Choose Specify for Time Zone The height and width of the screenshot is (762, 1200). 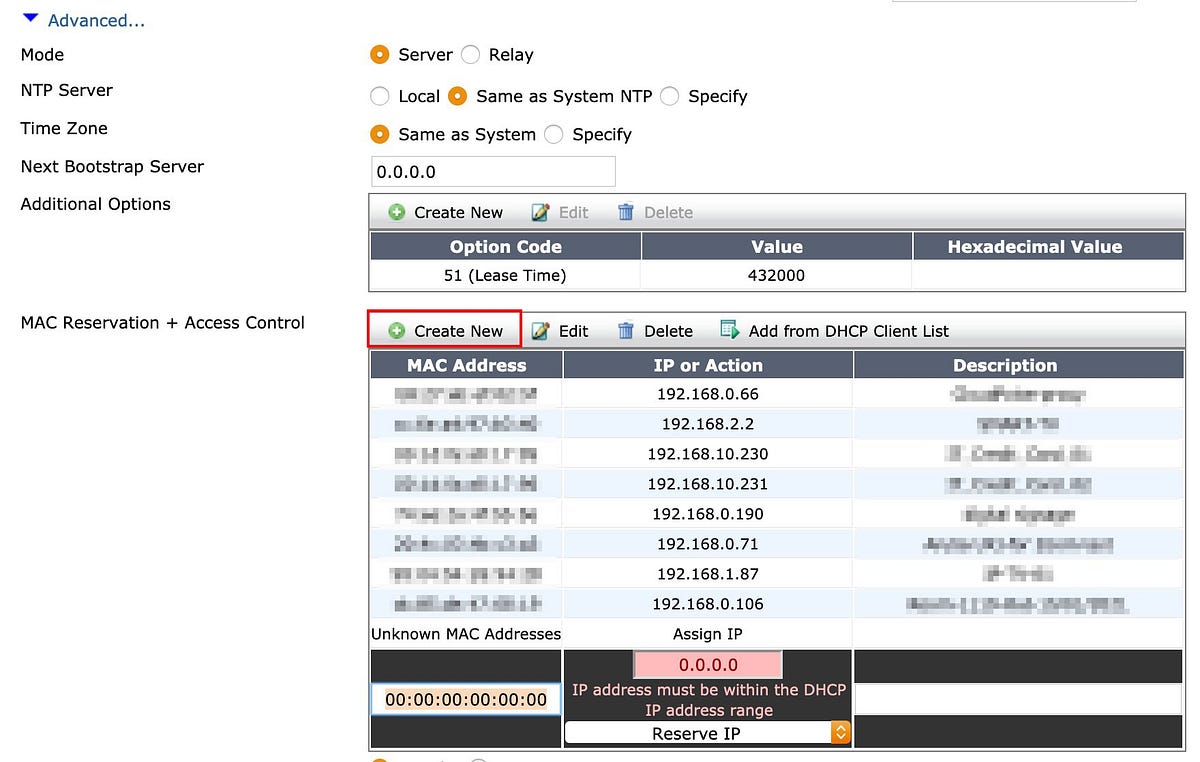pos(554,134)
